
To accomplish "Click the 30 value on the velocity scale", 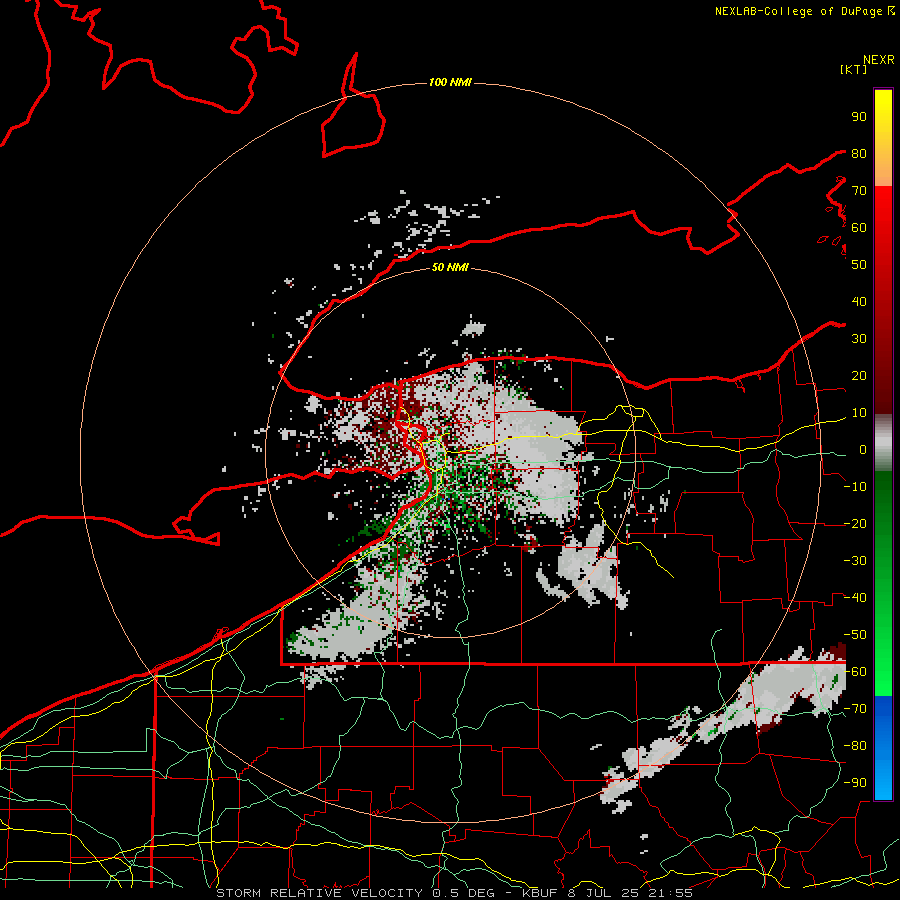I will click(x=859, y=339).
